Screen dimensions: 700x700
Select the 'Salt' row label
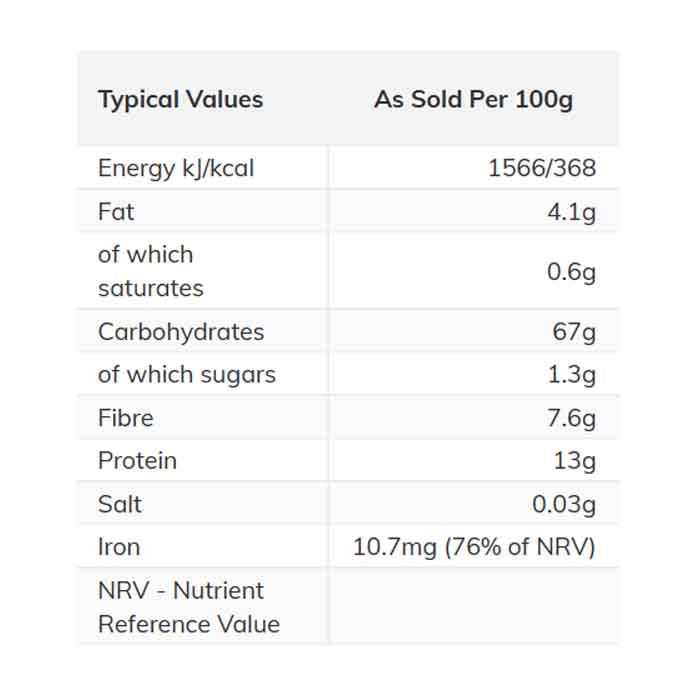point(120,504)
